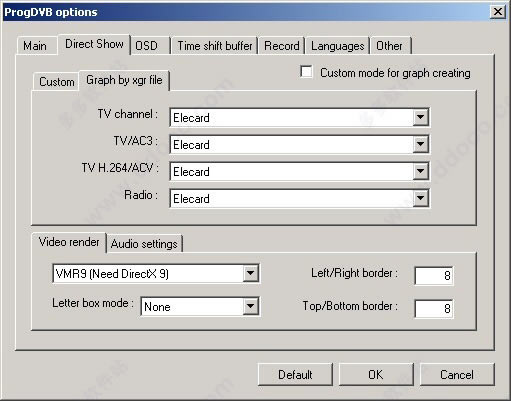This screenshot has height=401, width=511.
Task: Go to Time shift buffer tab
Action: point(215,46)
